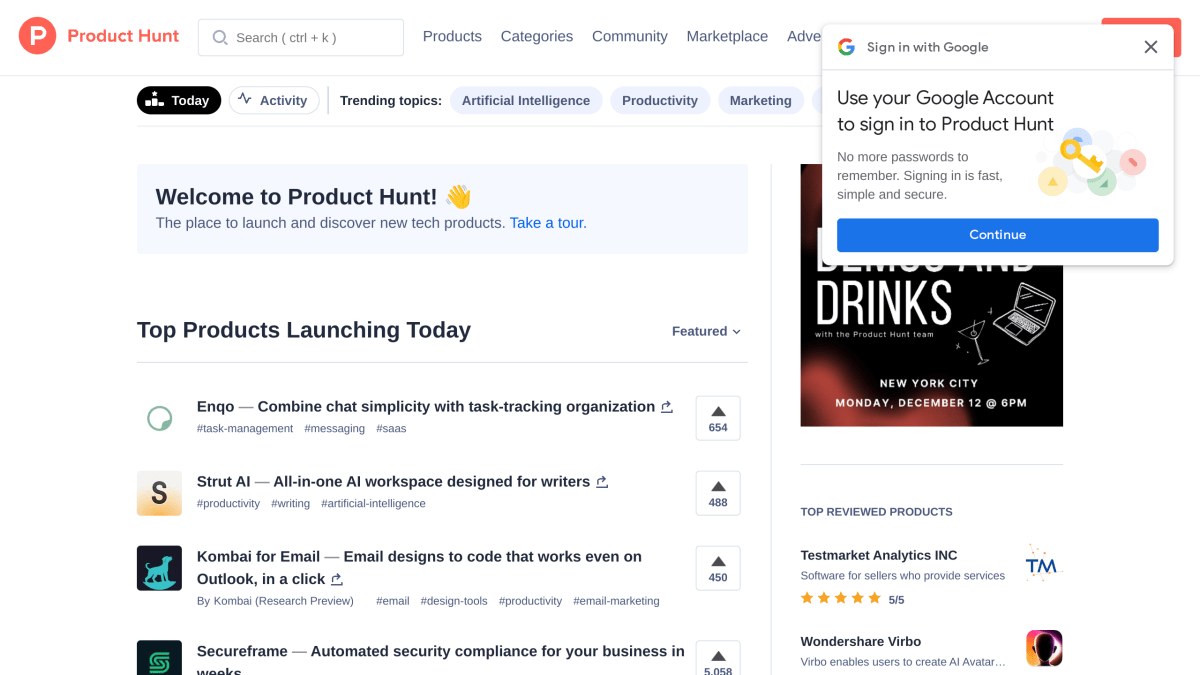Close the Sign in with Google popup
Image resolution: width=1200 pixels, height=675 pixels.
pyautogui.click(x=1151, y=47)
